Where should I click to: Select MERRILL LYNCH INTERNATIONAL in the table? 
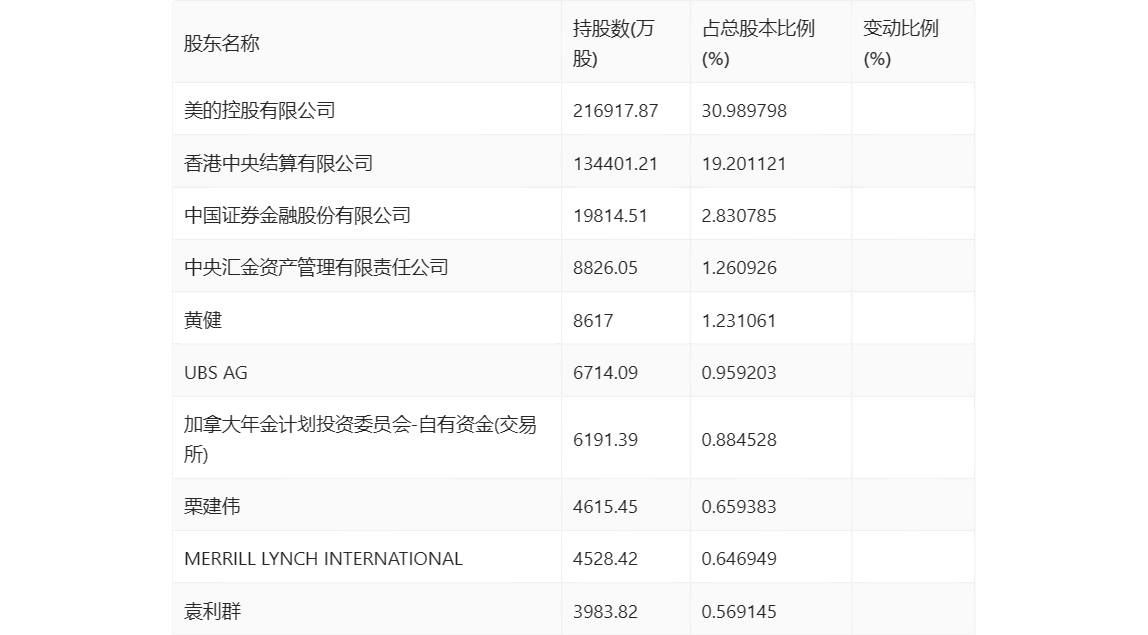(x=323, y=559)
